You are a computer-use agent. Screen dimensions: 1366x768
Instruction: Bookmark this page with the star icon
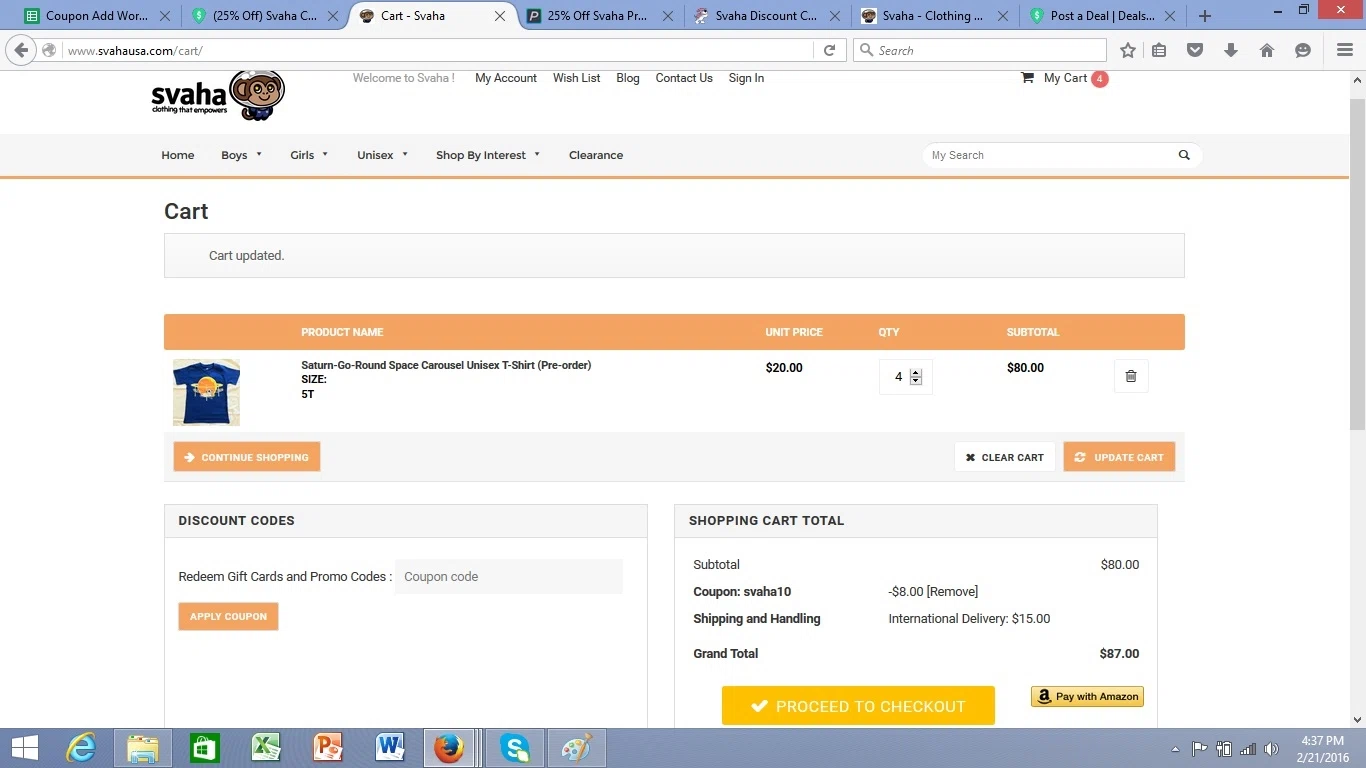pos(1128,50)
